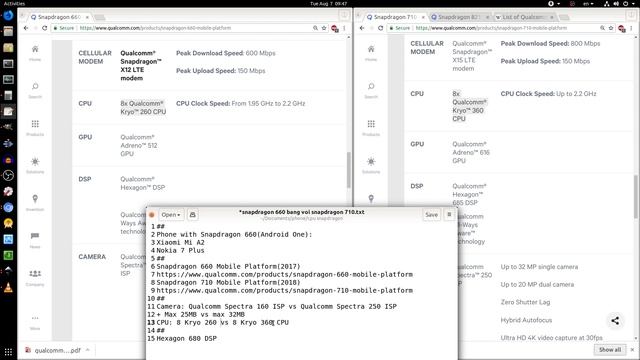Bookmark the Snapdragon 710 page with the star
The image size is (640, 360).
[611, 28]
